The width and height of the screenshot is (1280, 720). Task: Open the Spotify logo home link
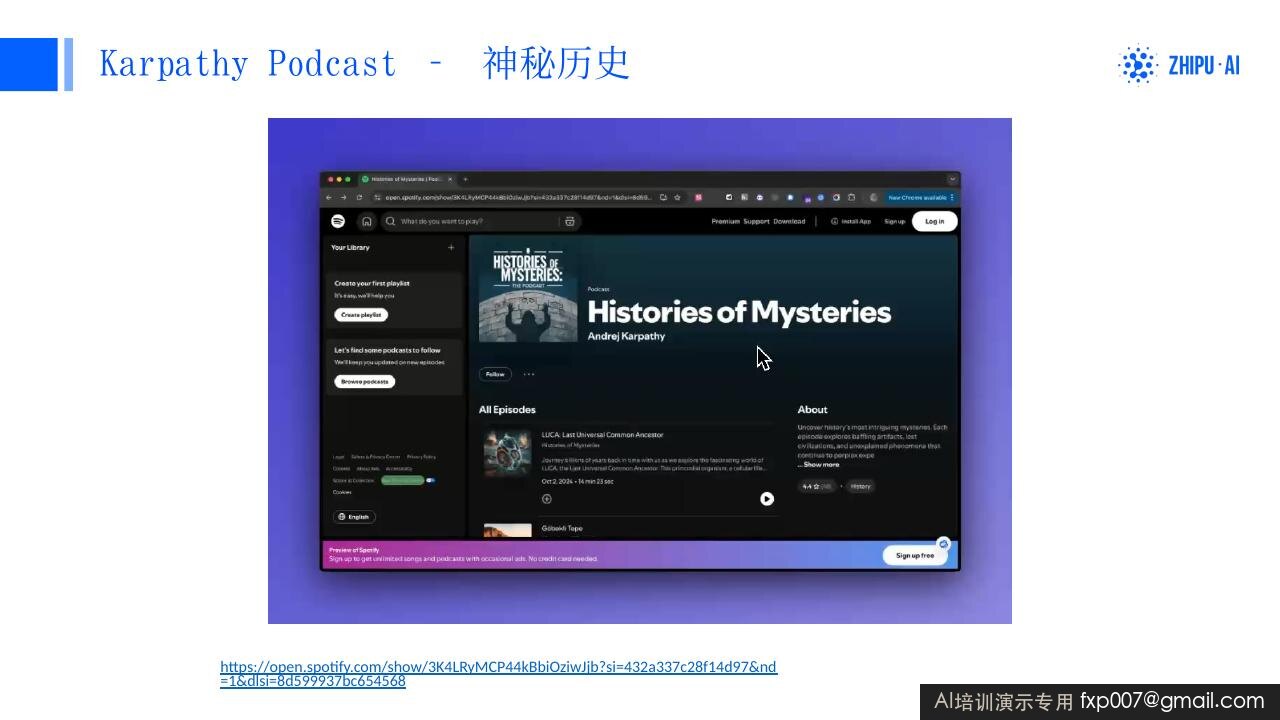pos(338,221)
